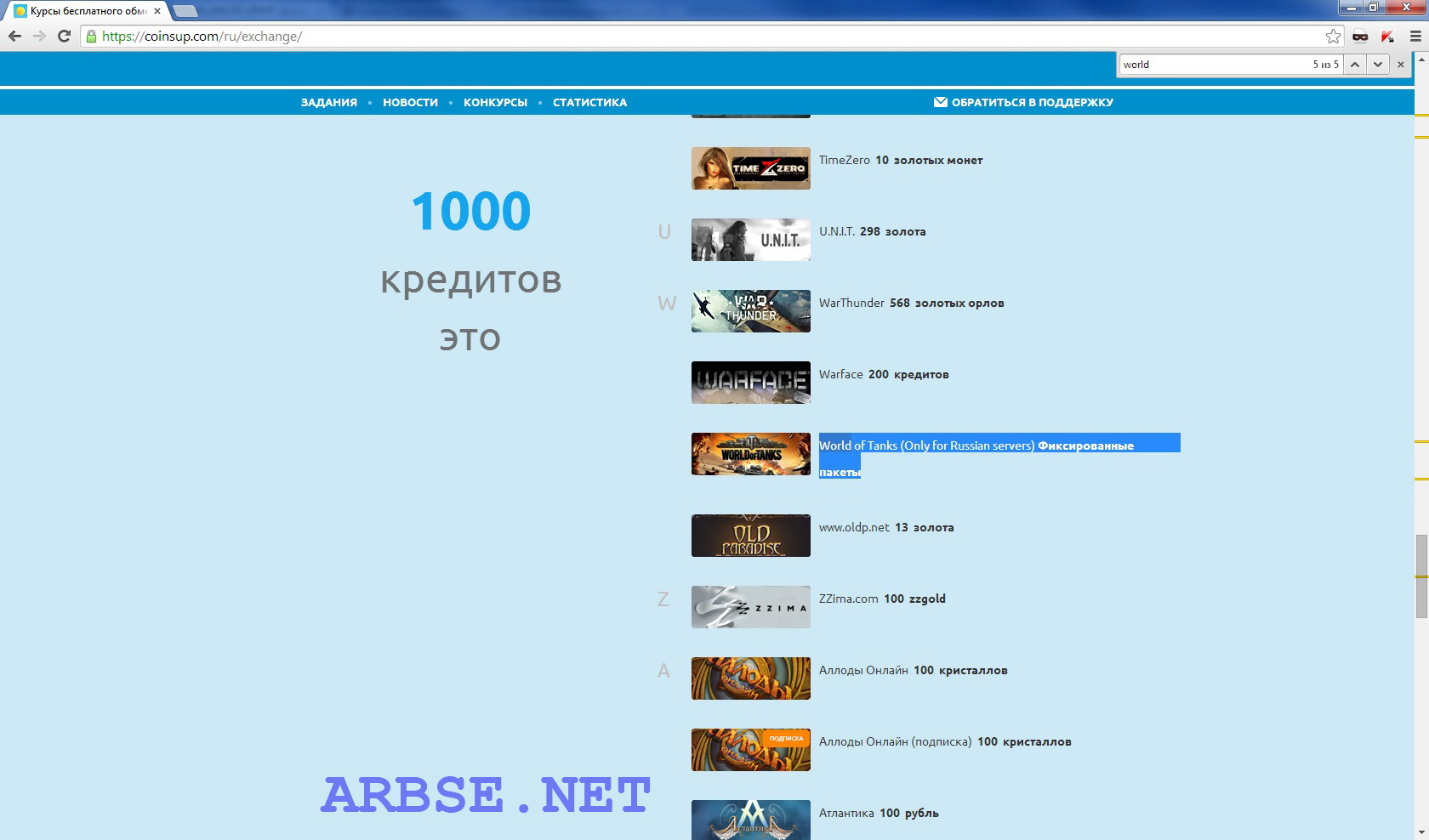
Task: Open the ЗАДАНИЯ menu item
Action: pos(329,102)
